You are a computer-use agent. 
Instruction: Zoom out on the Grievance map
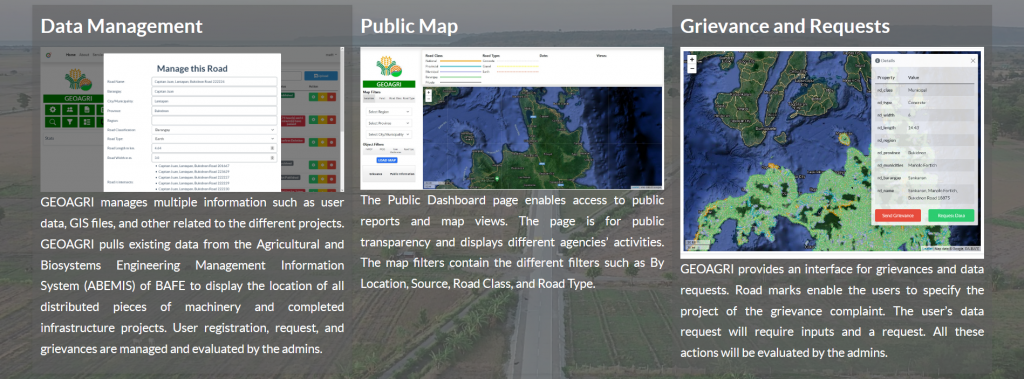tap(692, 68)
